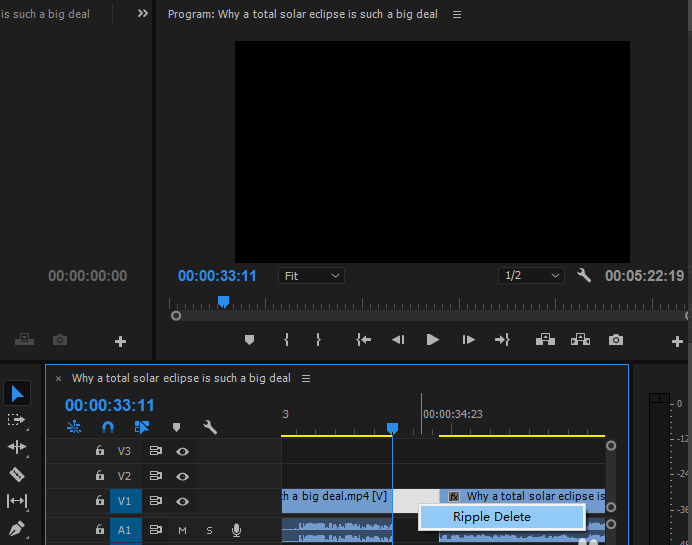The height and width of the screenshot is (545, 692).
Task: Open the Fit zoom level dropdown
Action: (311, 276)
